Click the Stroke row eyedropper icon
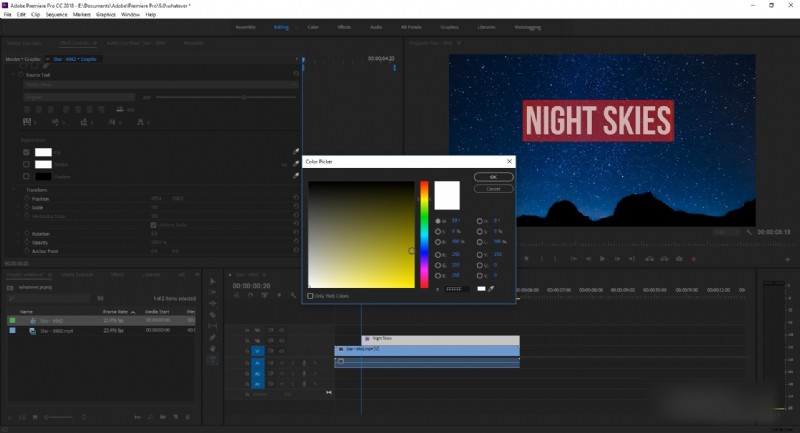Image resolution: width=800 pixels, height=433 pixels. click(296, 163)
